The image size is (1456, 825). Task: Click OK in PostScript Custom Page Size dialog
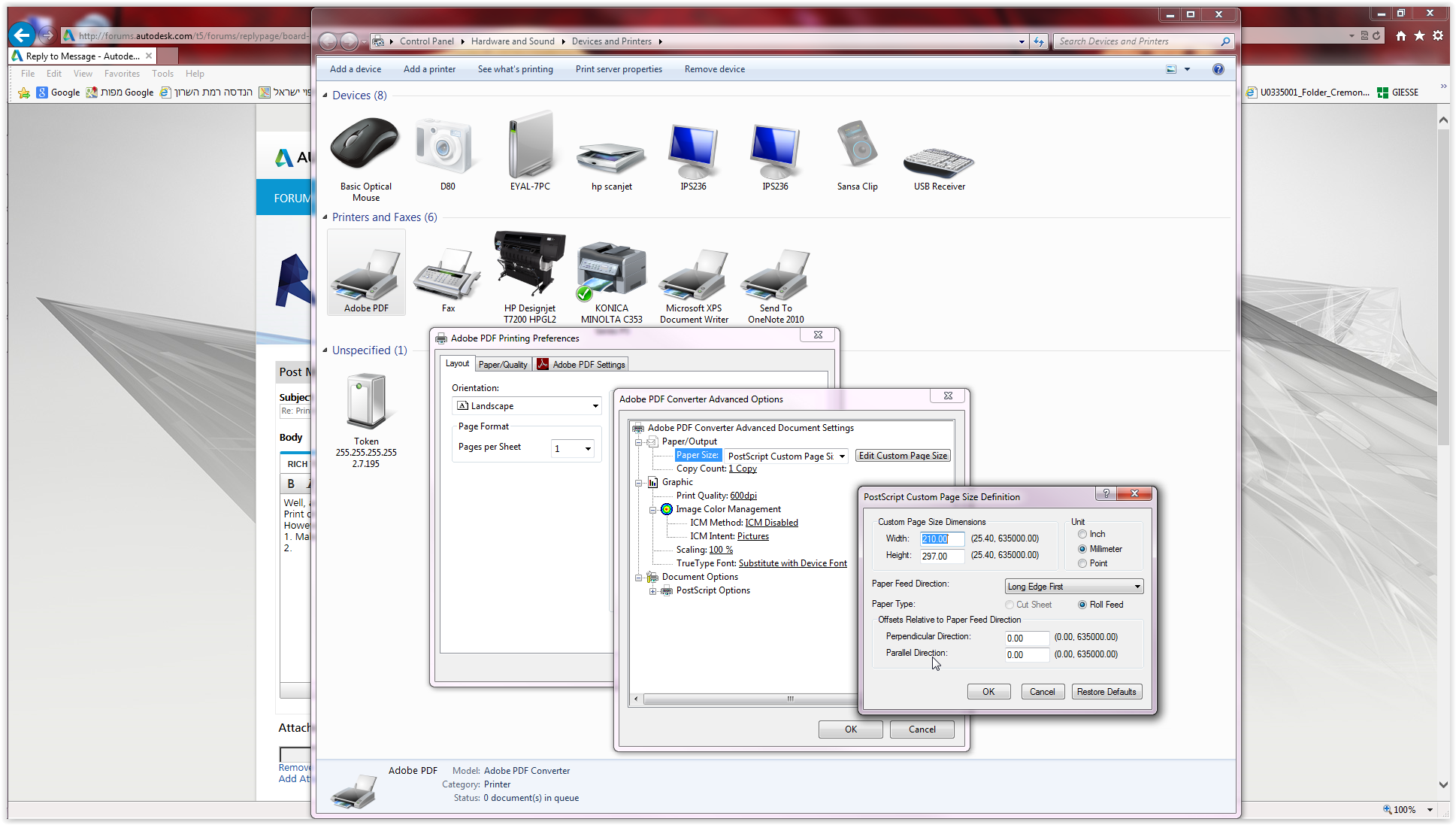[988, 692]
